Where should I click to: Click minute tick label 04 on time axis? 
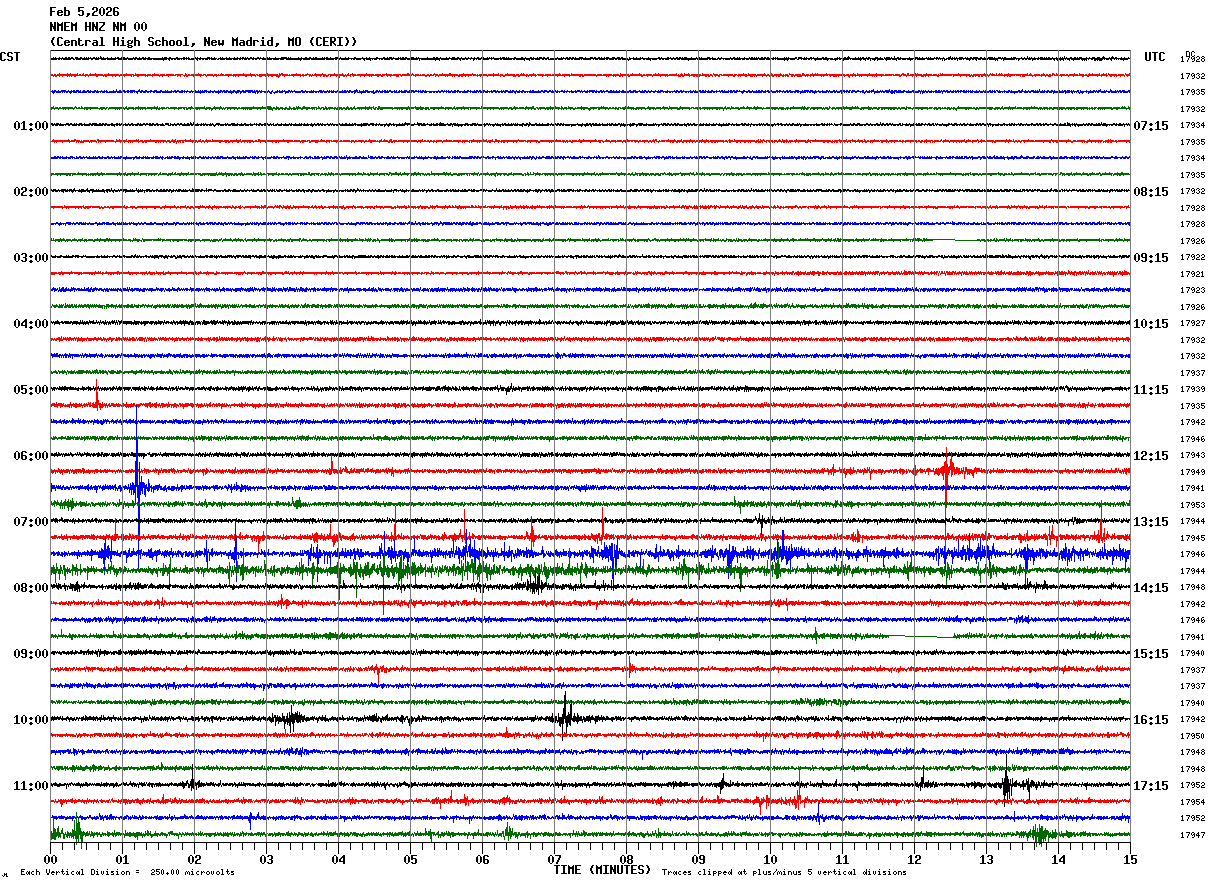coord(338,859)
